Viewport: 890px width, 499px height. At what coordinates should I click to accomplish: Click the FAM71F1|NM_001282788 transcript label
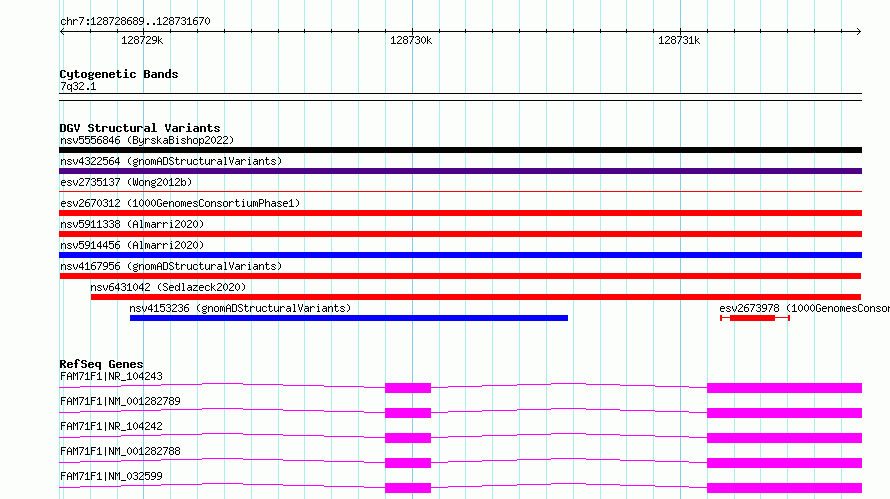(120, 451)
